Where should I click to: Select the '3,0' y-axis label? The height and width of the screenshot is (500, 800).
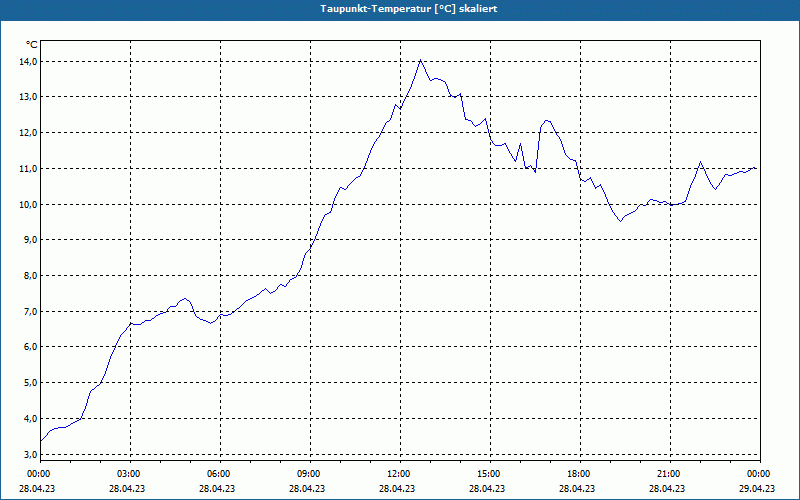coord(31,454)
